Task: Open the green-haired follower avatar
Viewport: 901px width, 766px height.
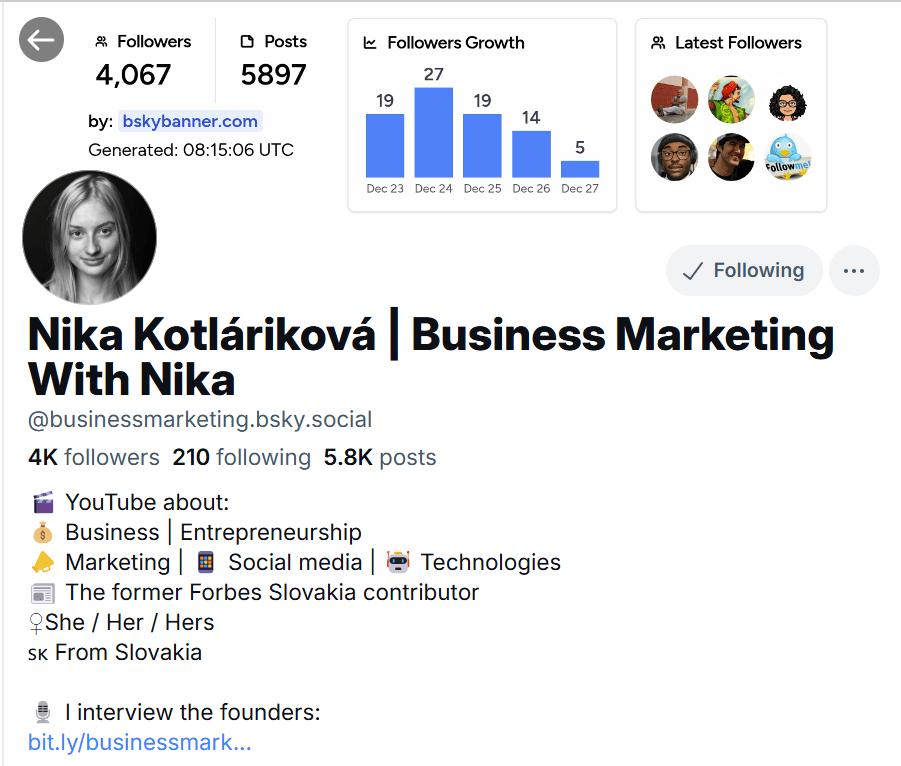Action: click(731, 100)
